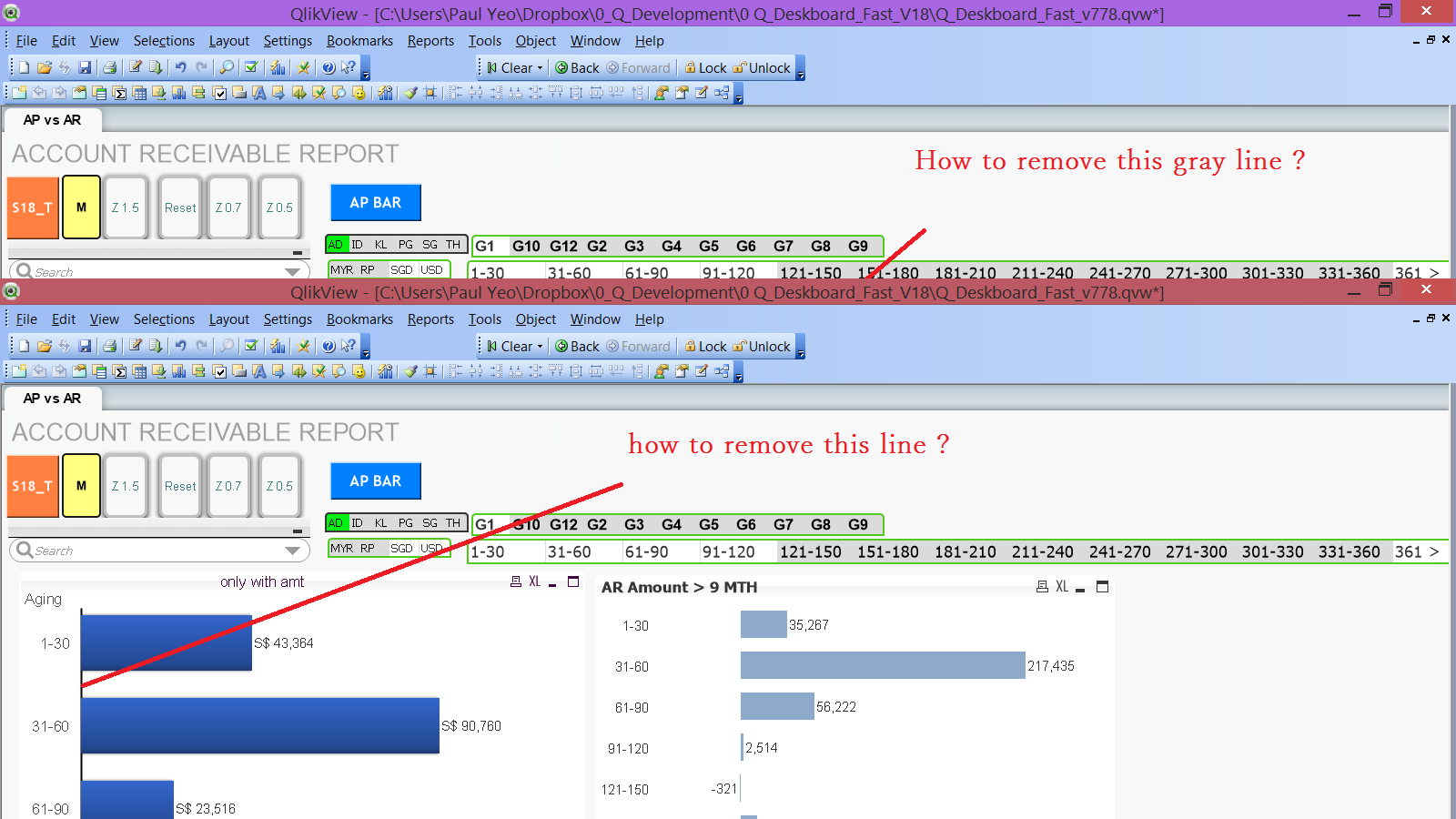The image size is (1456, 819).
Task: Toggle MYR currency in lower window
Action: [x=342, y=549]
